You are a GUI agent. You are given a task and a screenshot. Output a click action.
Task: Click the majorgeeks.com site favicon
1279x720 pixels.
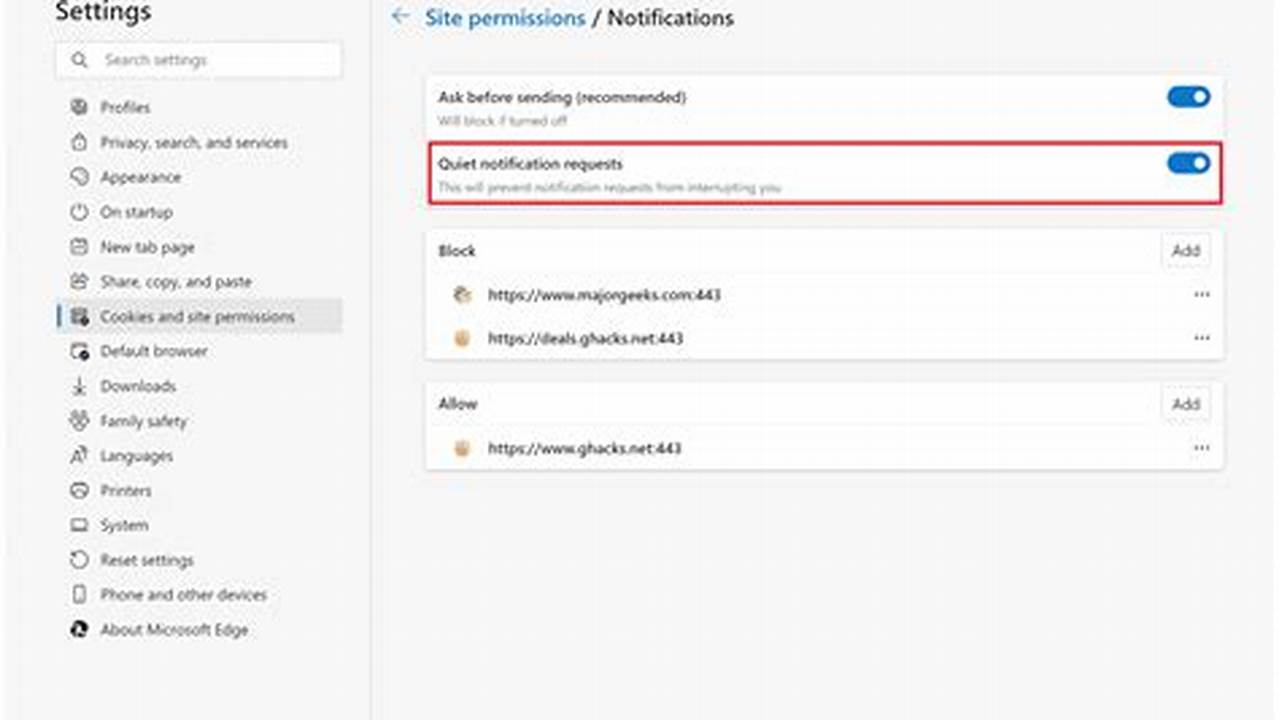462,295
